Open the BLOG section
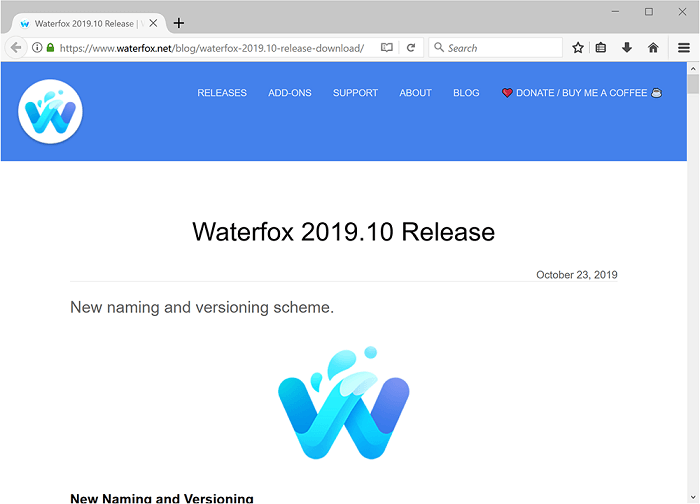The image size is (700, 504). 466,93
